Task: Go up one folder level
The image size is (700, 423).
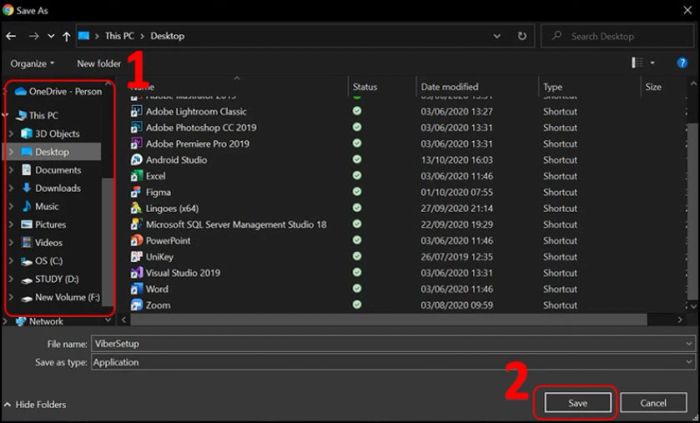Action: 67,36
